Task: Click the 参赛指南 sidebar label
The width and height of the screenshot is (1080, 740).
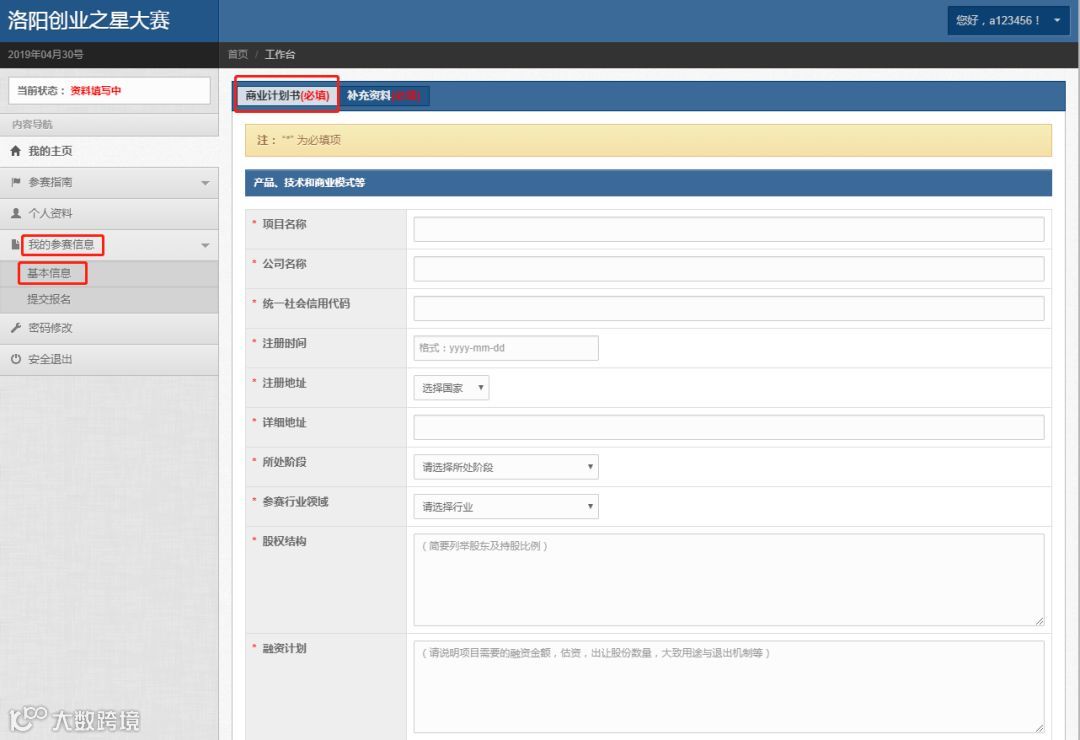Action: pyautogui.click(x=50, y=183)
